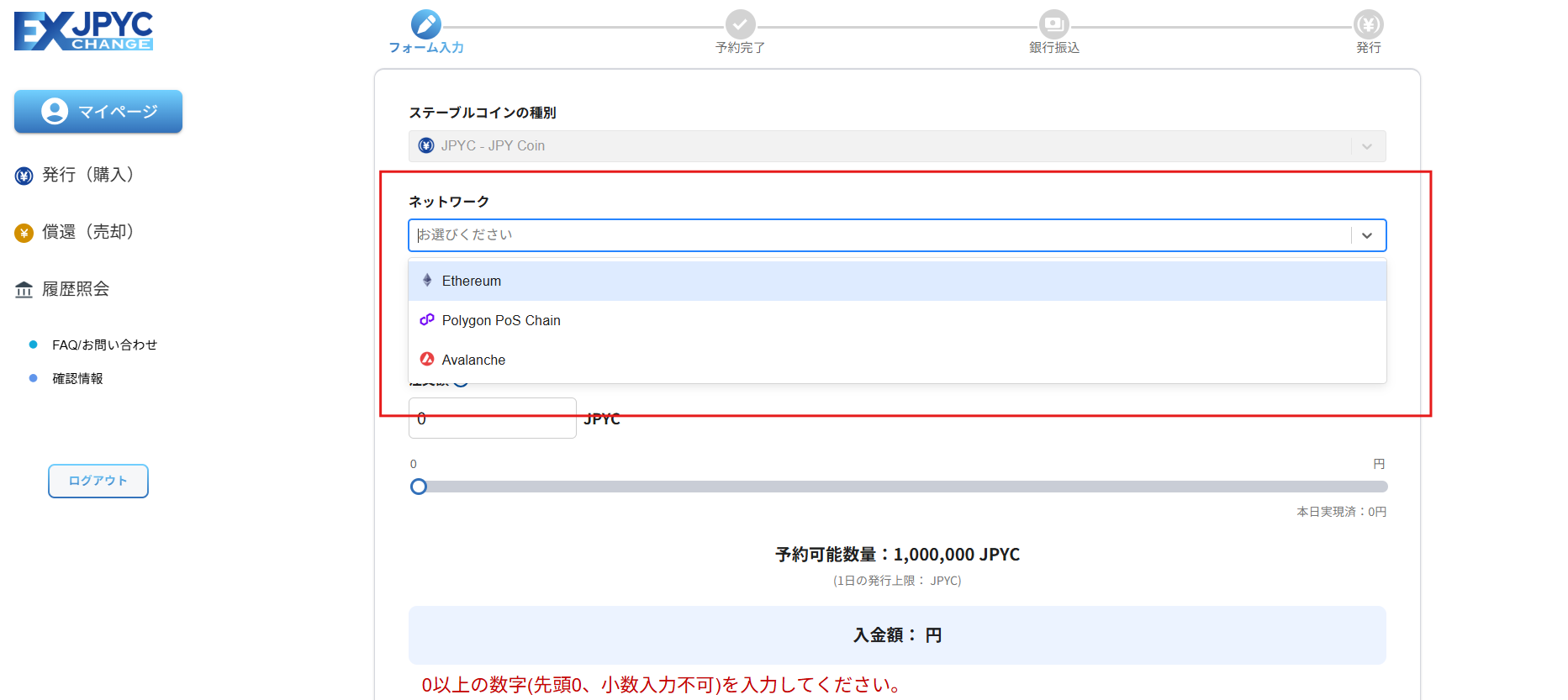Open マイページ button
This screenshot has width=1568, height=700.
pos(98,111)
